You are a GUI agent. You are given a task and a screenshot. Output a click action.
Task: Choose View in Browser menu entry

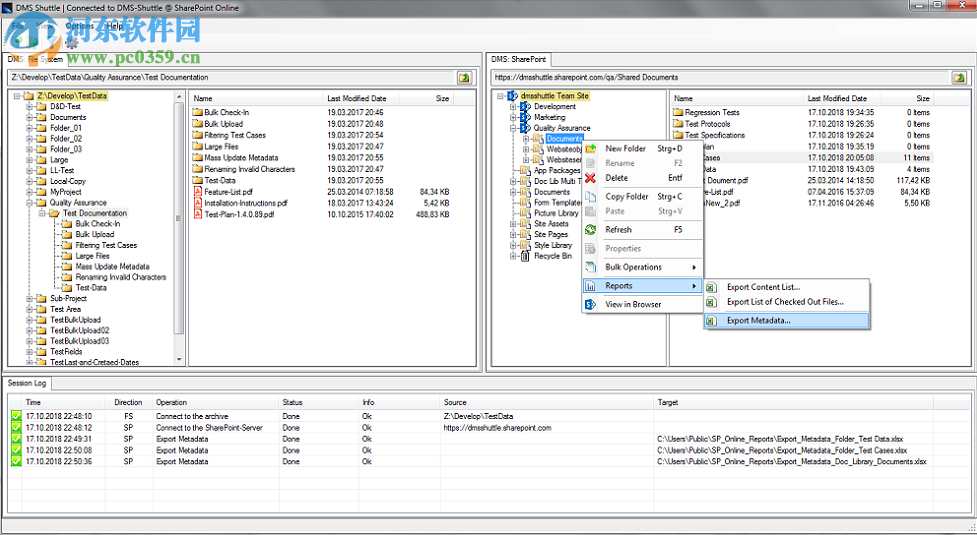642,304
